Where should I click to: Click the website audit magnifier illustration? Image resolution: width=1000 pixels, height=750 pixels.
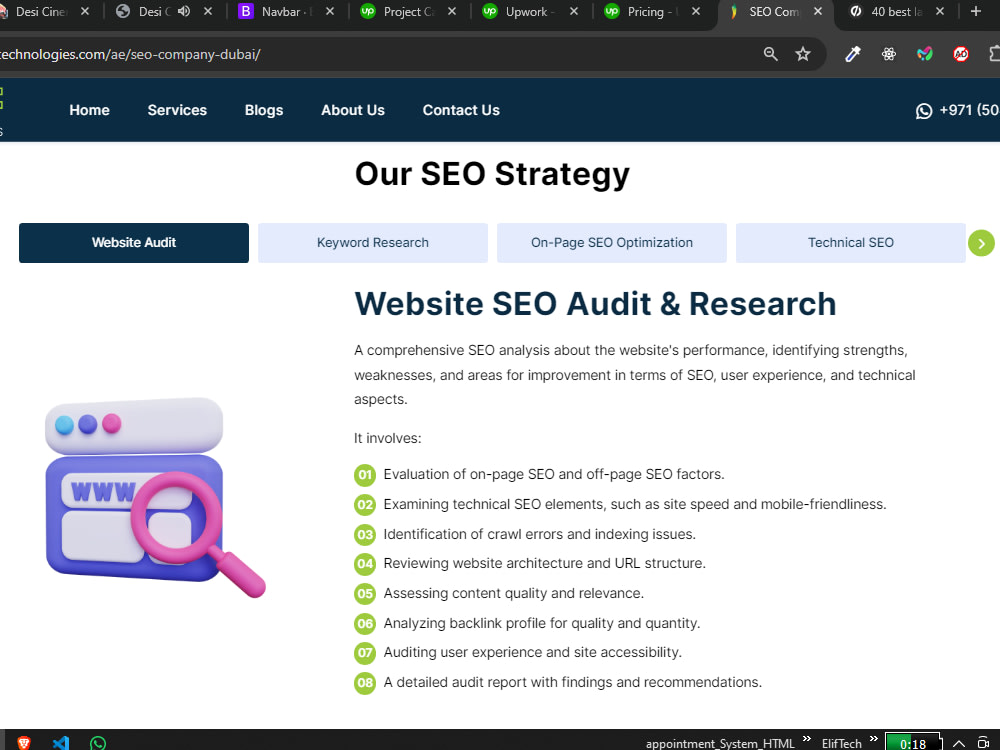click(x=155, y=497)
